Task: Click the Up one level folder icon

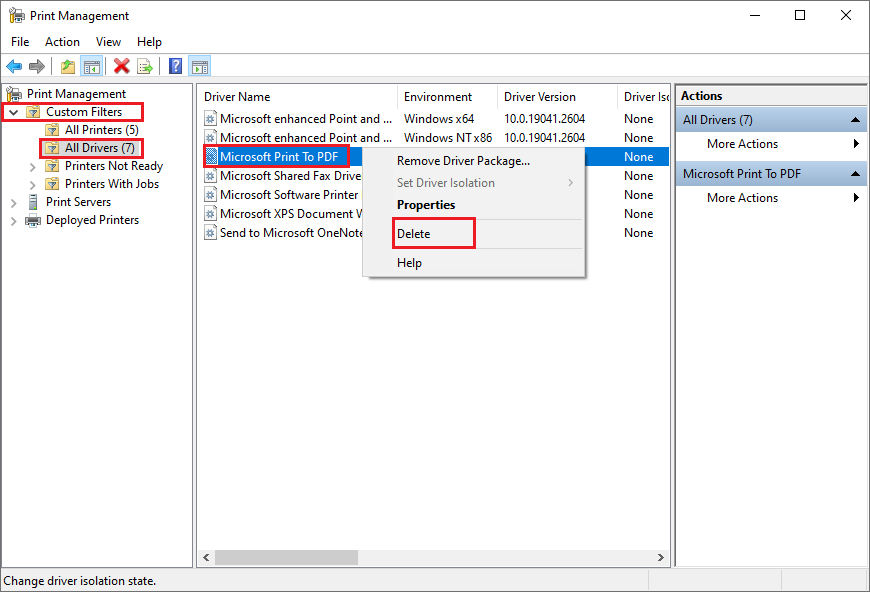Action: click(x=68, y=67)
